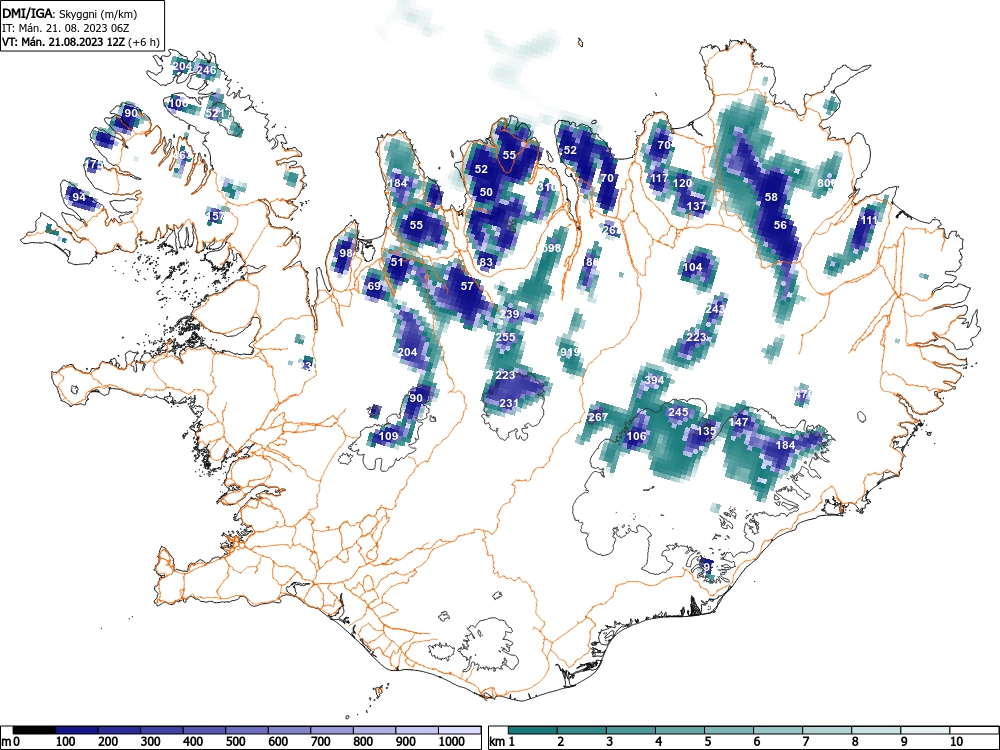Click the 'm 0' label of the meter legend
The height and width of the screenshot is (750, 1000).
click(x=11, y=742)
